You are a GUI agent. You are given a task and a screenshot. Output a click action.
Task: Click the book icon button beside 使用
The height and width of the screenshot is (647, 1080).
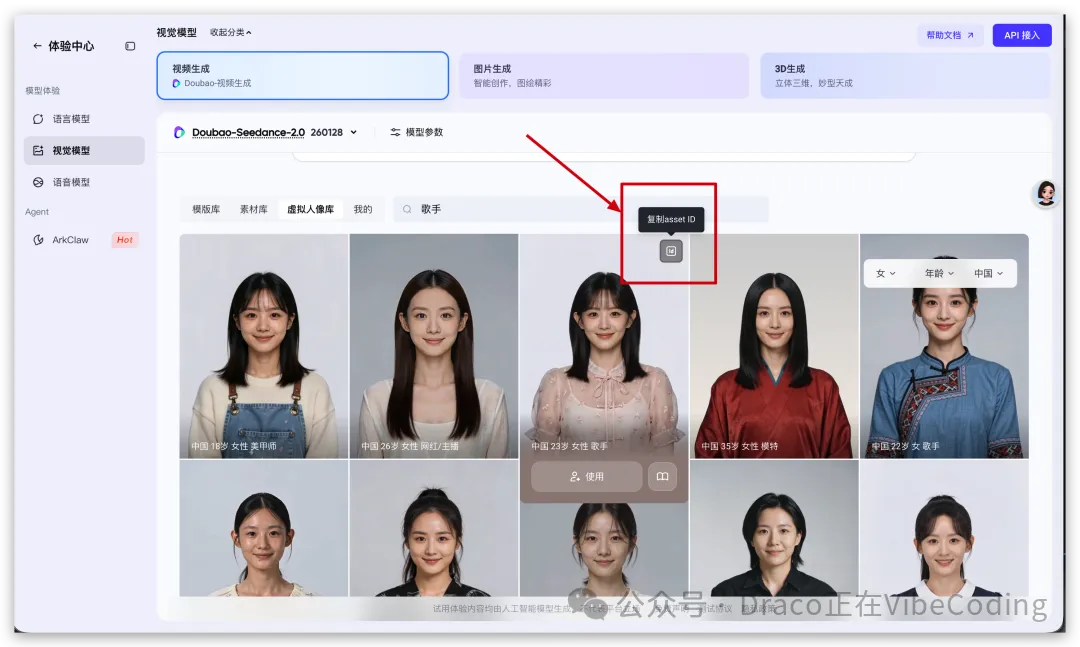coord(662,477)
